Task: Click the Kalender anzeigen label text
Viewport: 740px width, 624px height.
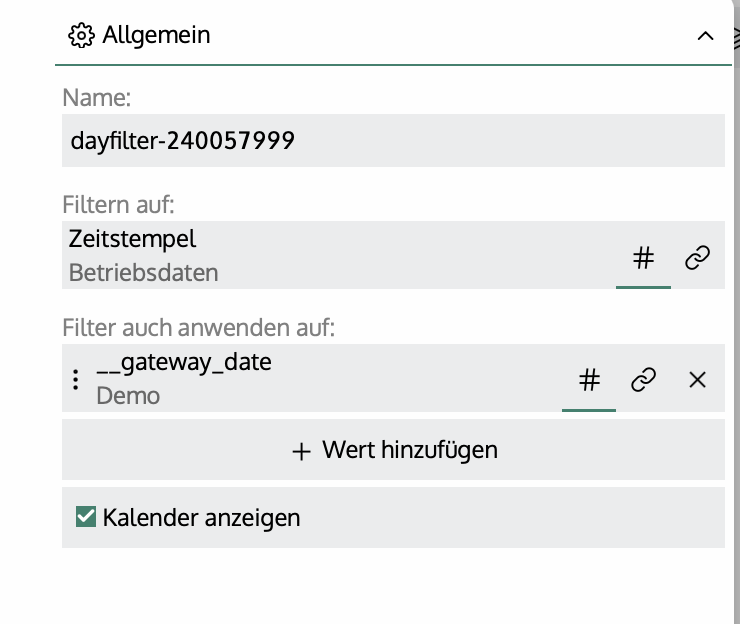Action: point(201,518)
